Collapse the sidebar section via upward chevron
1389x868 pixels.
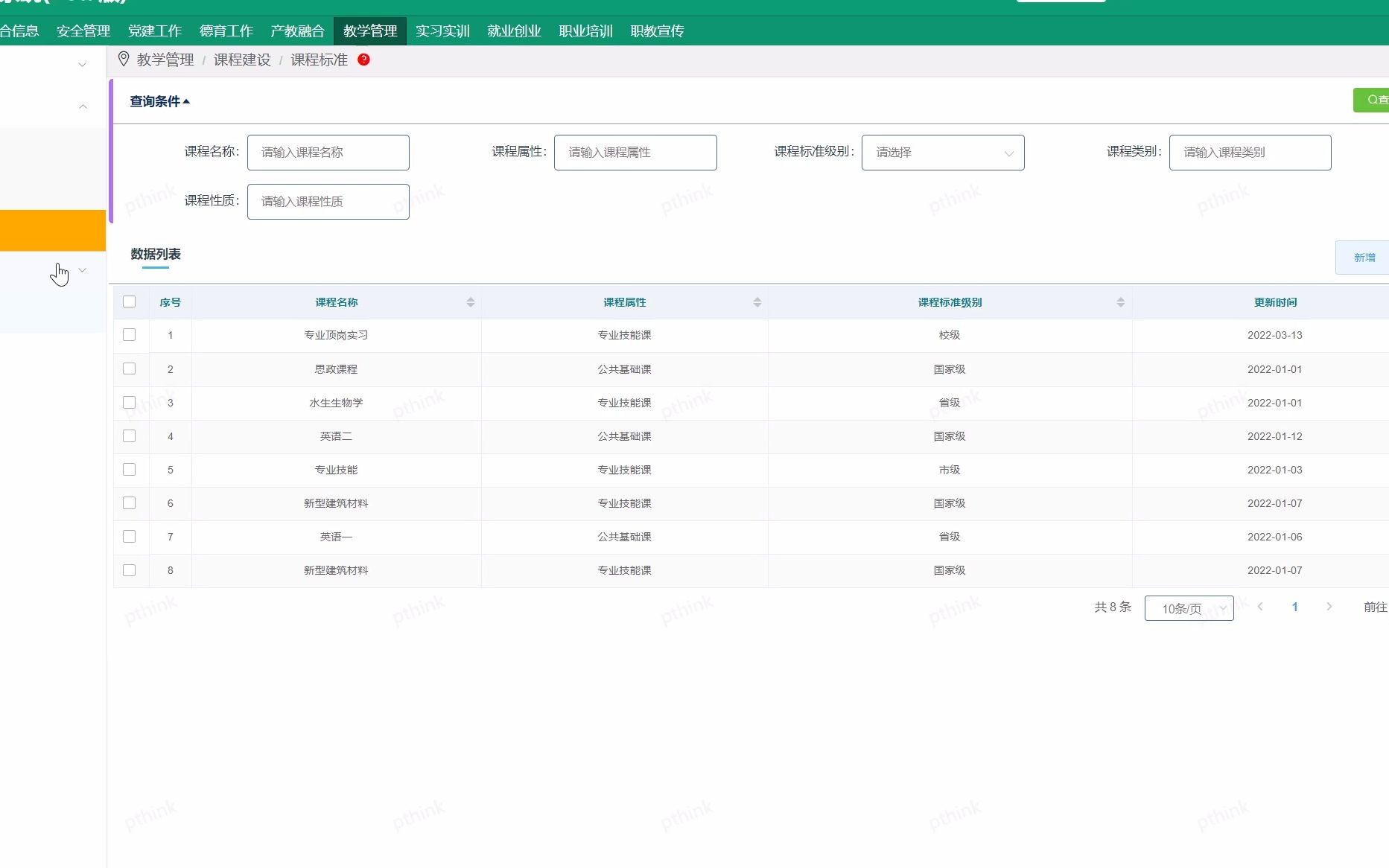83,106
